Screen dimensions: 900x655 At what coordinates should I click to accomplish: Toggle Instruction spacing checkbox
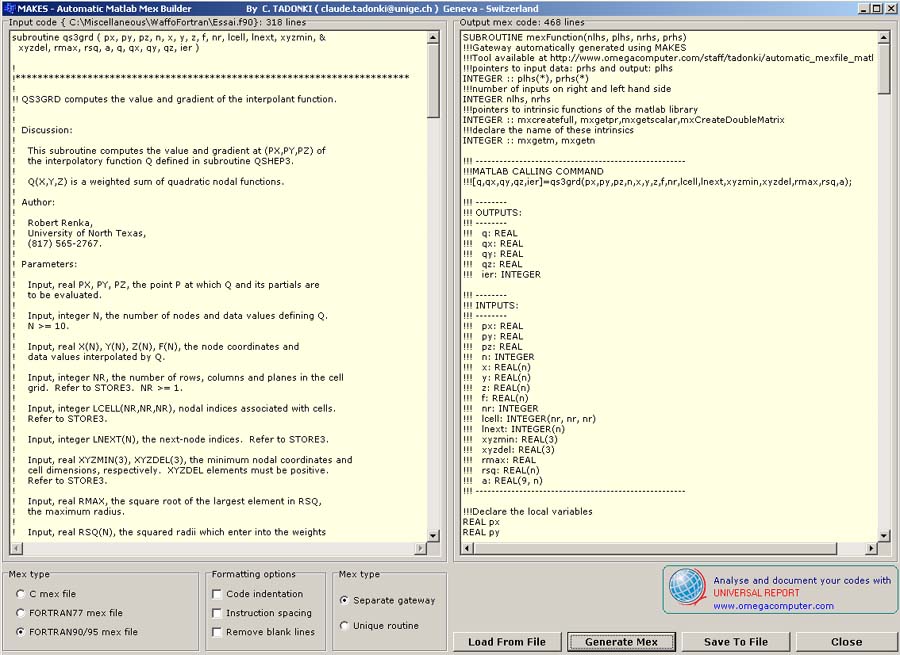tap(217, 613)
